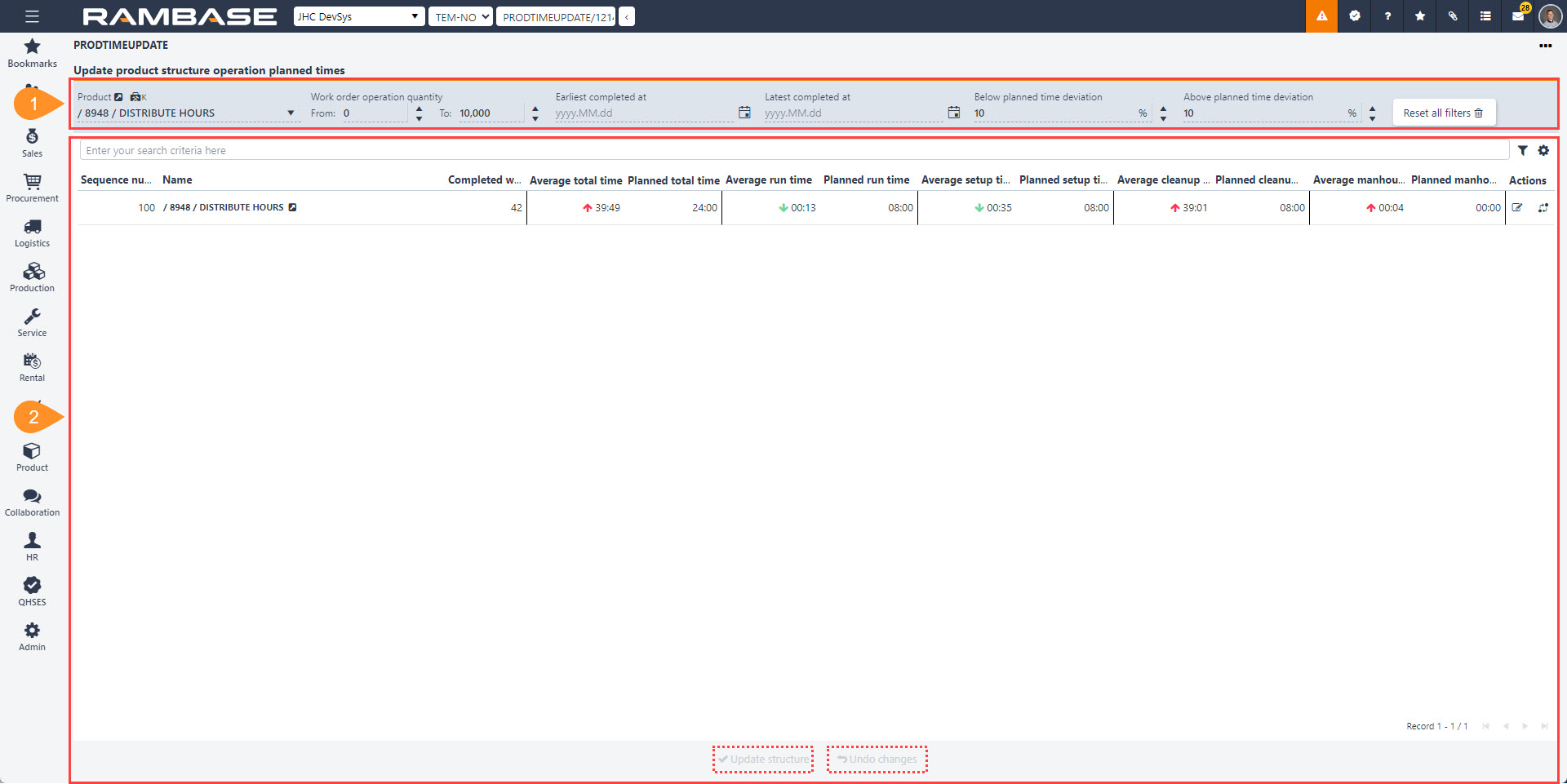Click the paperclip attachments icon

pos(1451,16)
